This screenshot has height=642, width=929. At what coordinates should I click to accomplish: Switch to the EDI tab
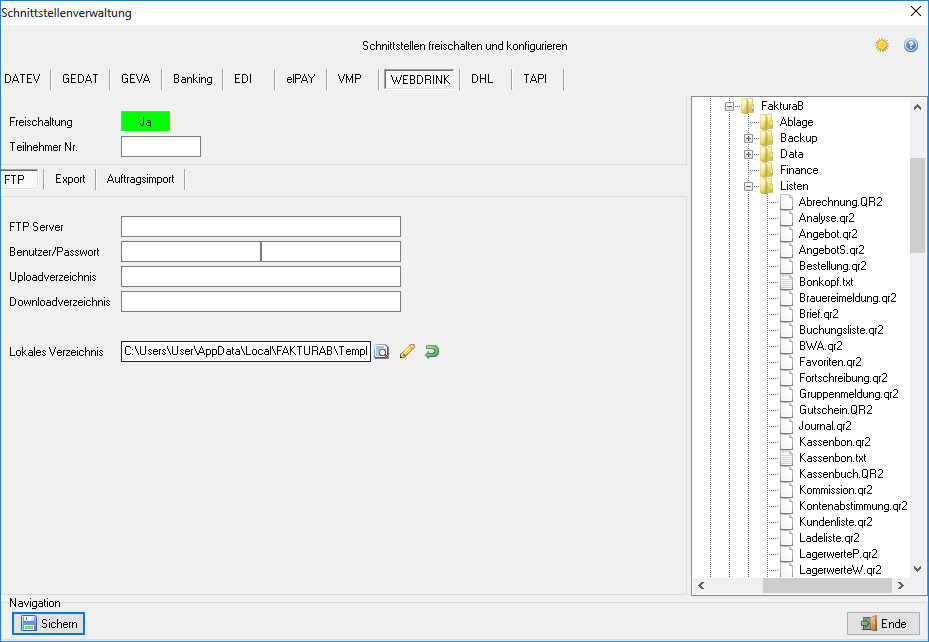click(x=243, y=79)
